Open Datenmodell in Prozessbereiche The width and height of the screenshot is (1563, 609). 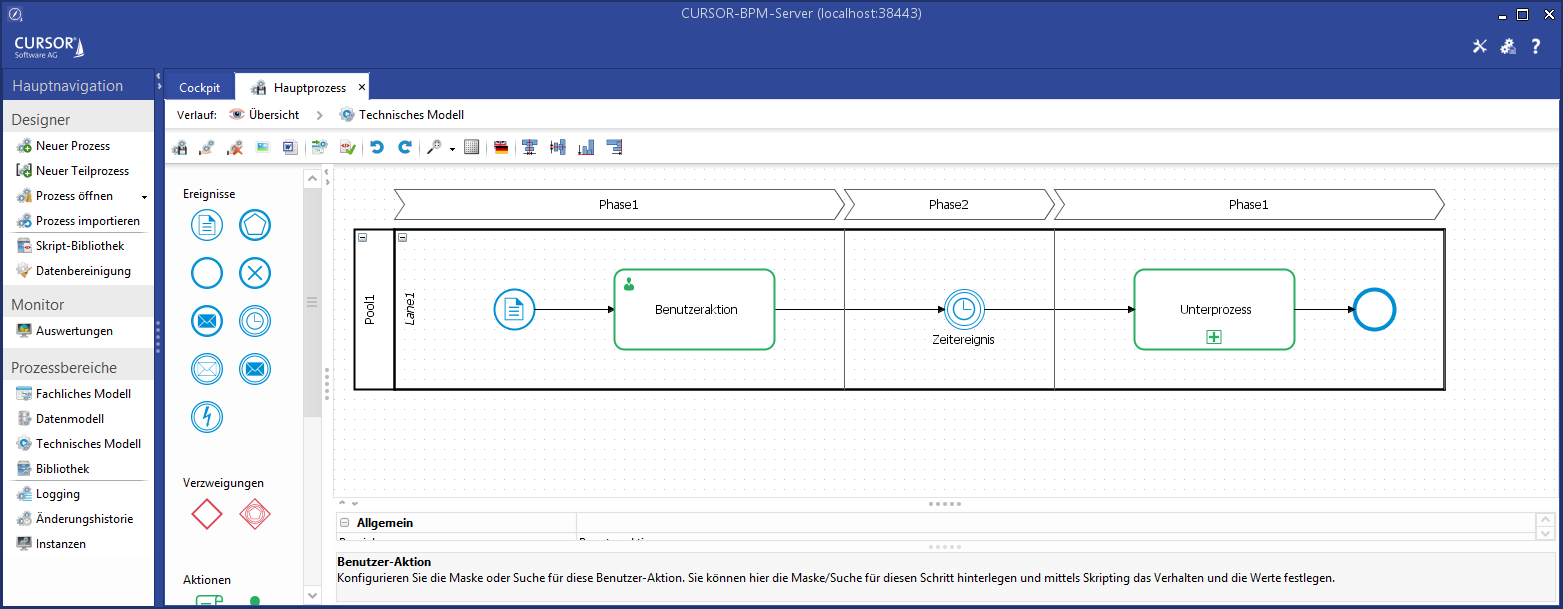69,419
